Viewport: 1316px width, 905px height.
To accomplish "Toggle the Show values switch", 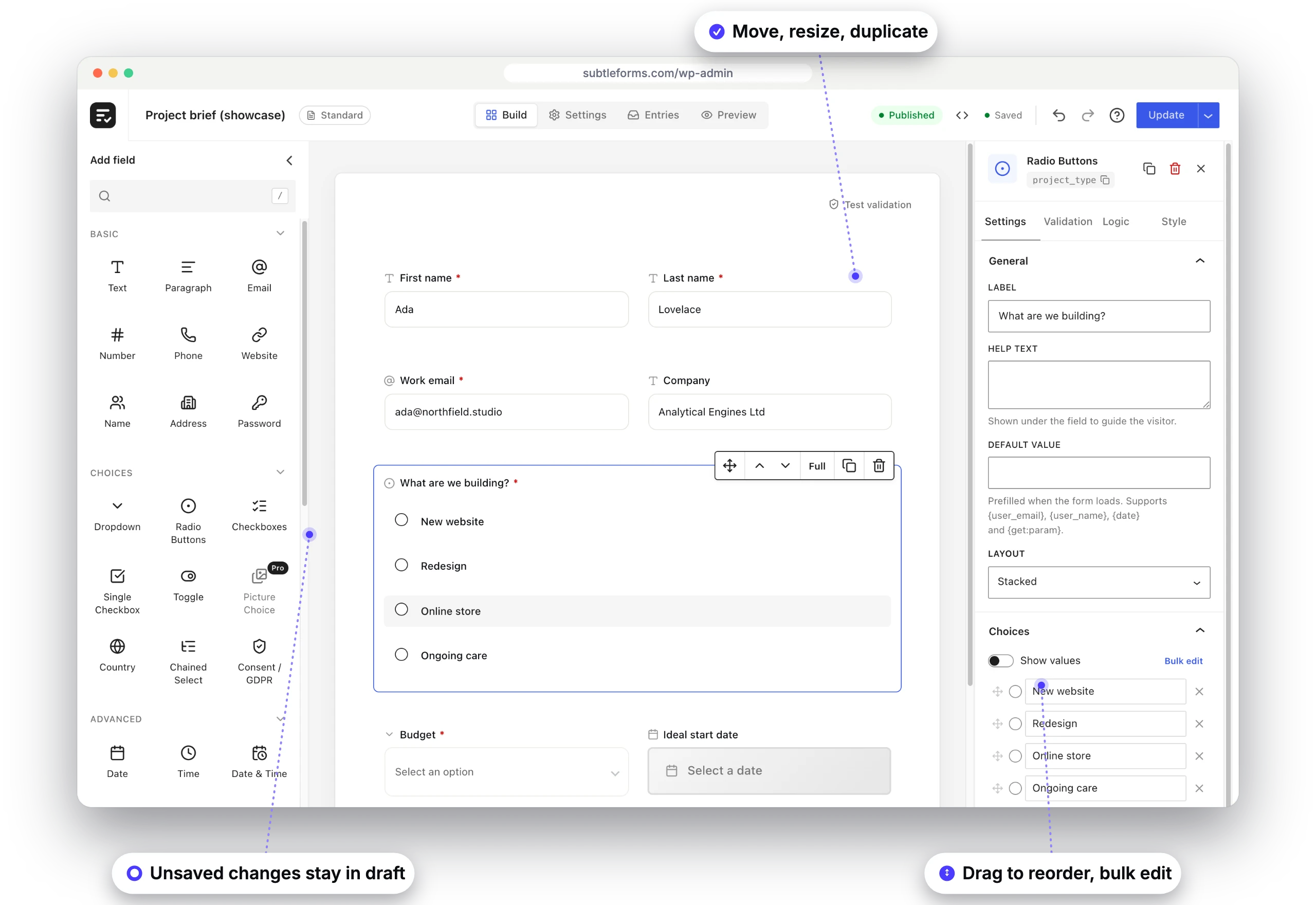I will [x=1000, y=661].
